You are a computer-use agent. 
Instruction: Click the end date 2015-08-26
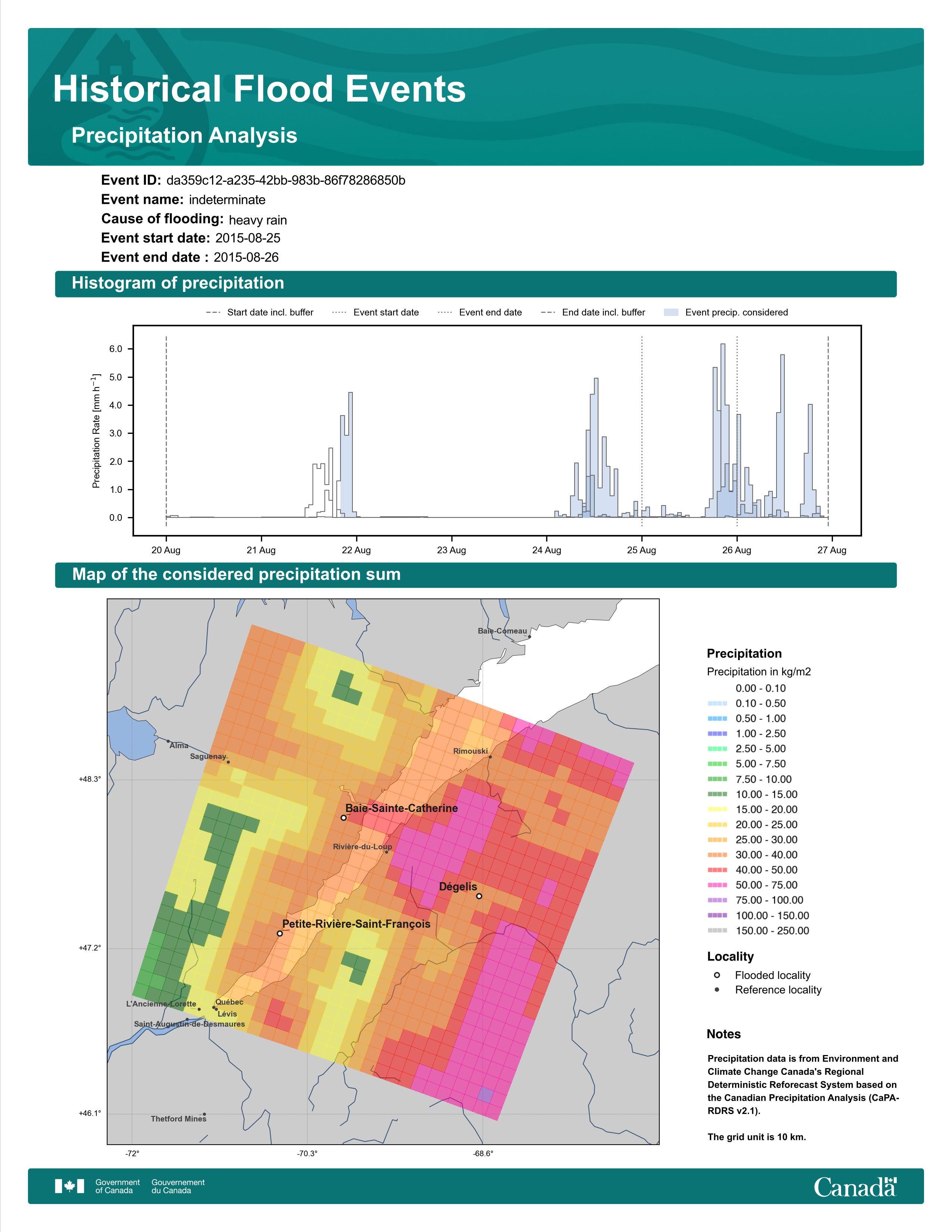tap(246, 257)
